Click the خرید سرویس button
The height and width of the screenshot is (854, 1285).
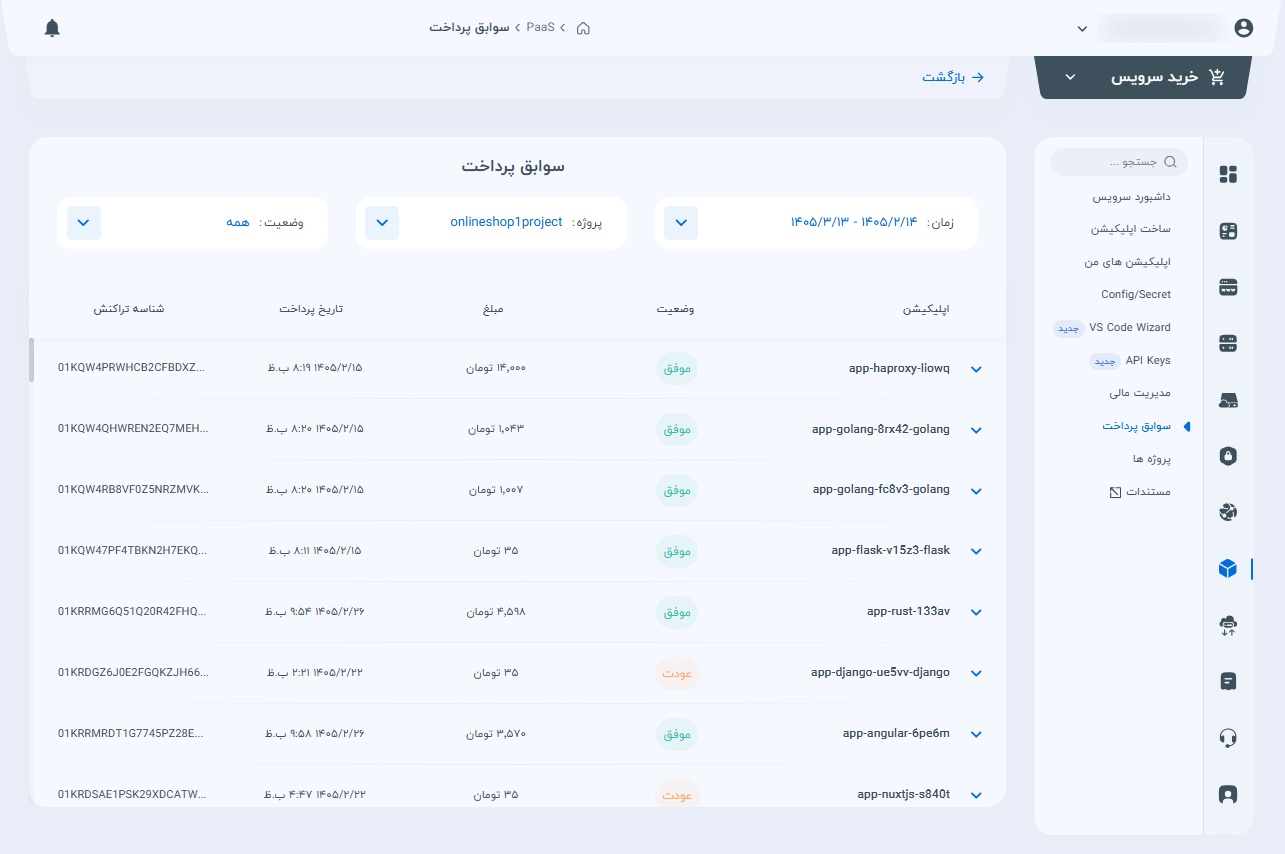coord(1144,77)
